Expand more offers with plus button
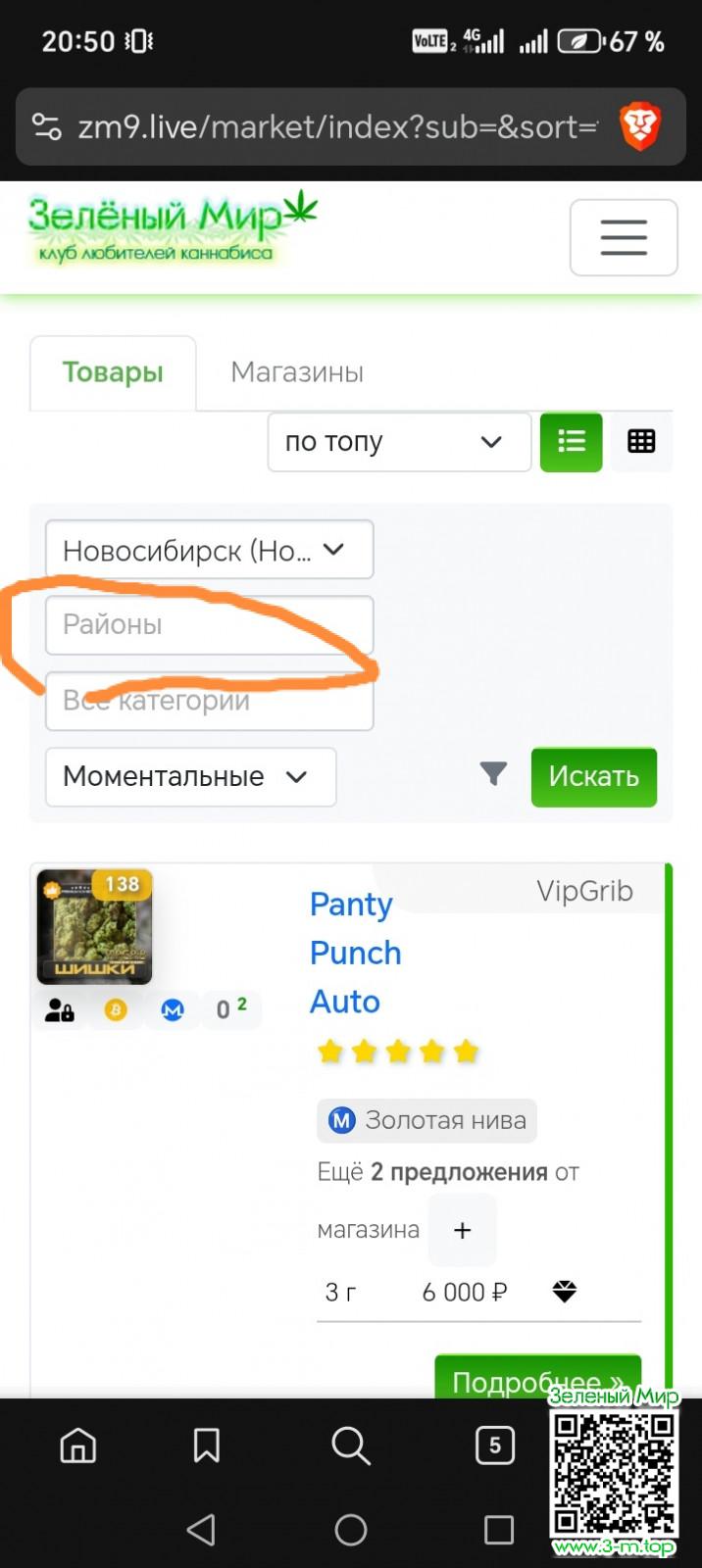 [x=463, y=1230]
